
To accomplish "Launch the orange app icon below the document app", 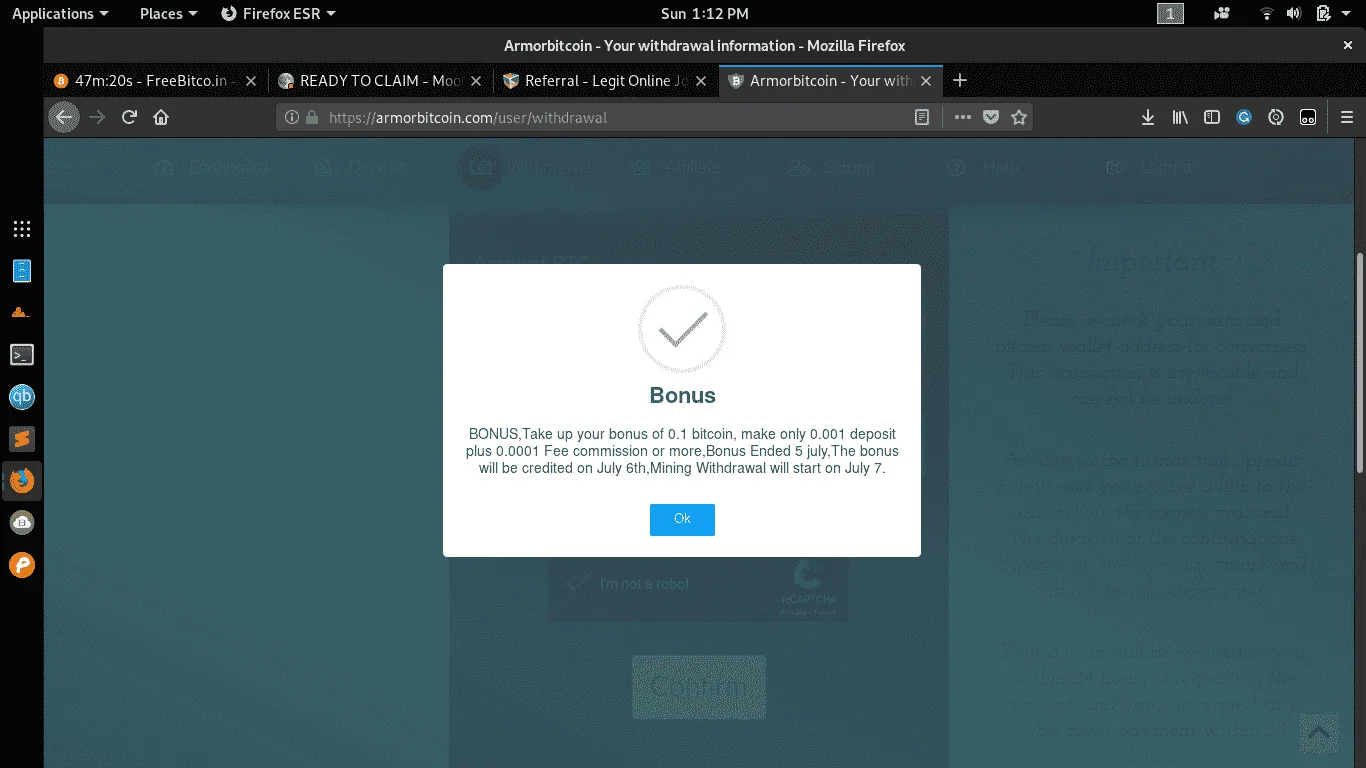I will [21, 312].
